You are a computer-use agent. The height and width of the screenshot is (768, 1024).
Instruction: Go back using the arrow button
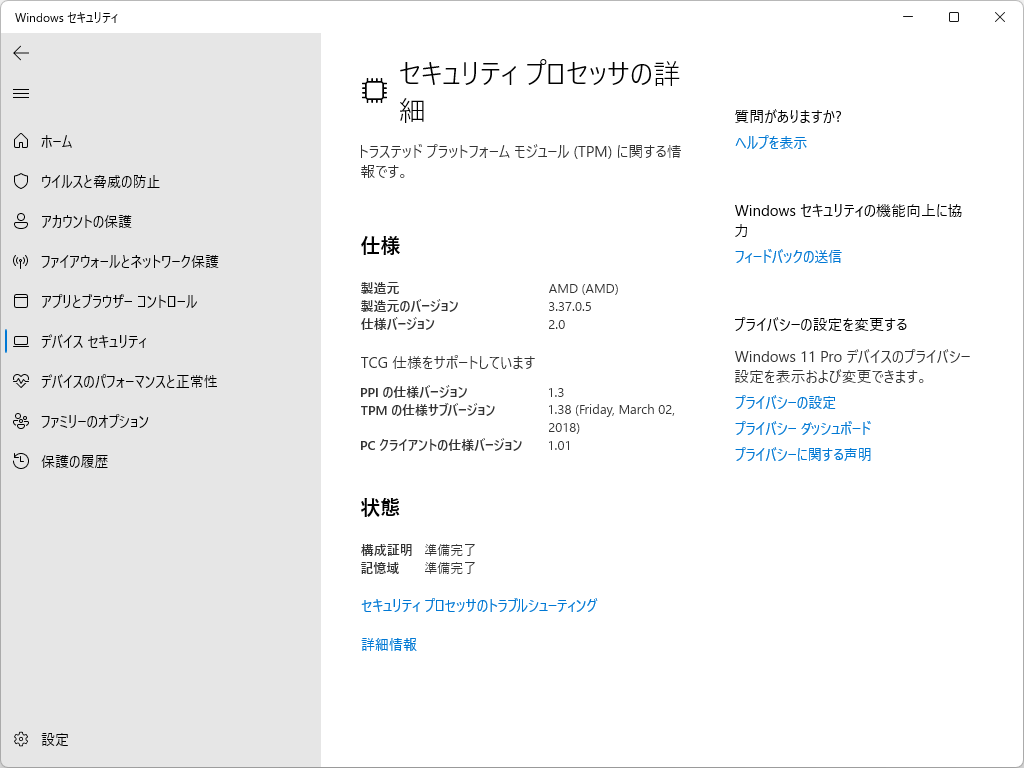[x=20, y=53]
